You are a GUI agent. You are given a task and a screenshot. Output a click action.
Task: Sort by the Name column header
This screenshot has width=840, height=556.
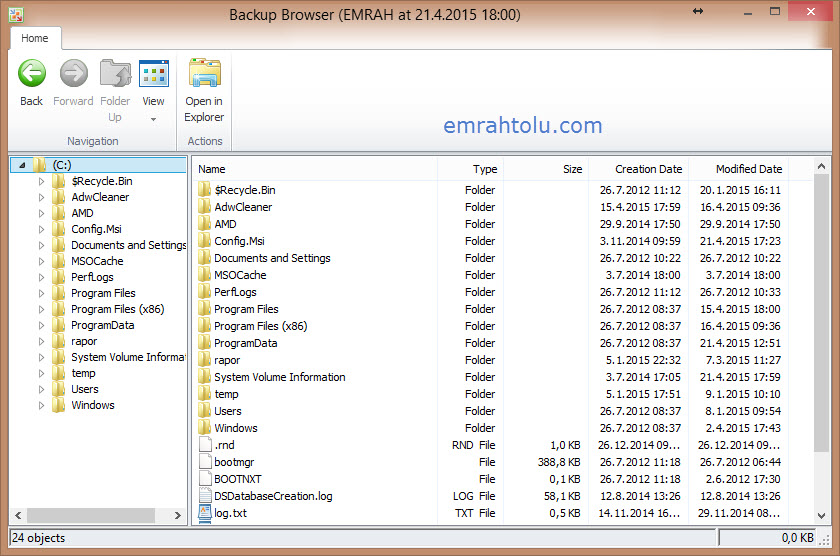coord(315,169)
